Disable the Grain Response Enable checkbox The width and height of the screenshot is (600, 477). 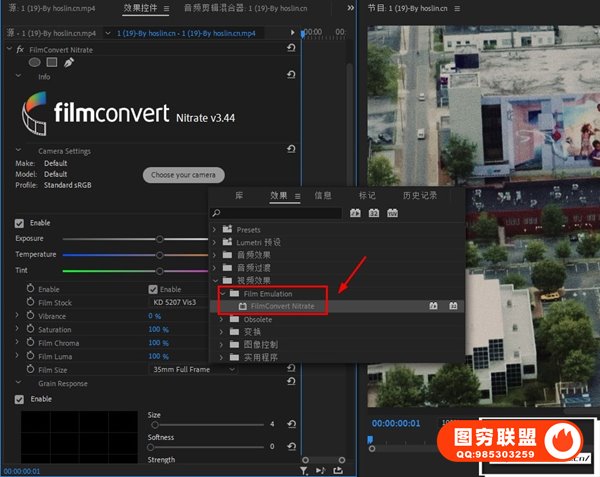click(20, 399)
